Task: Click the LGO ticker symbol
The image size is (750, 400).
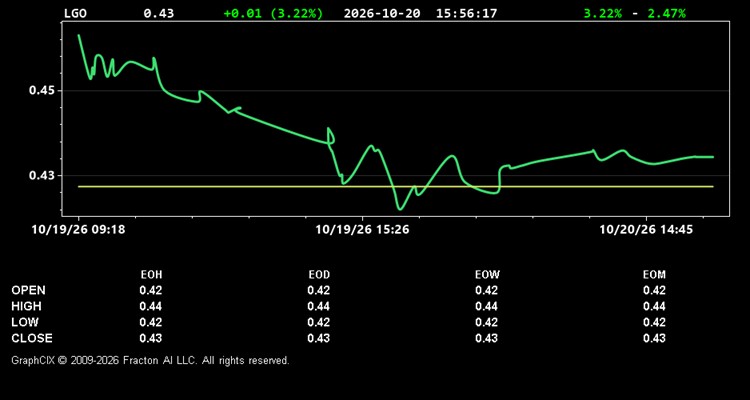Action: click(76, 13)
